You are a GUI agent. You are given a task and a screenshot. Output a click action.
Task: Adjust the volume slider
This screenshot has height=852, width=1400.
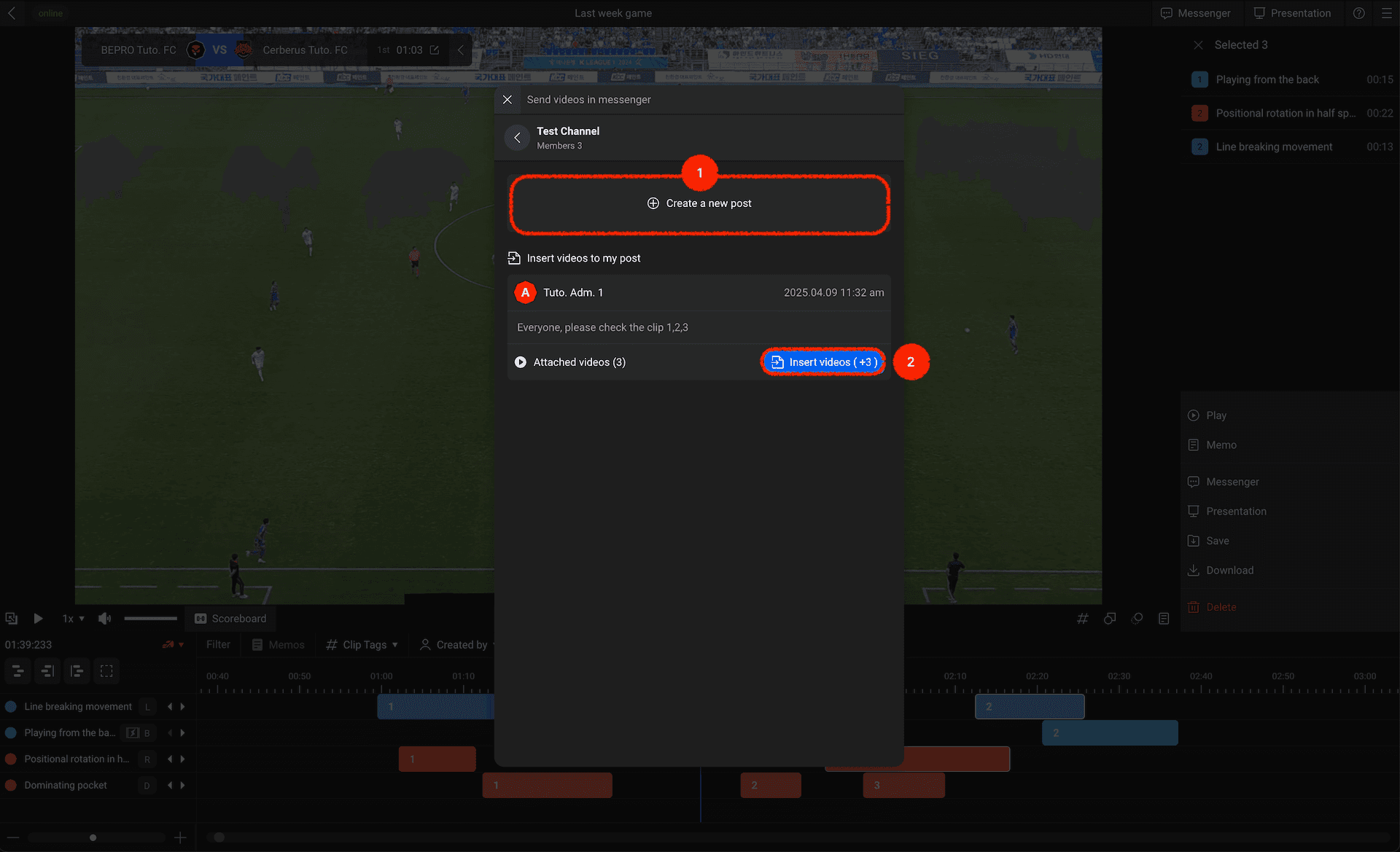[150, 619]
